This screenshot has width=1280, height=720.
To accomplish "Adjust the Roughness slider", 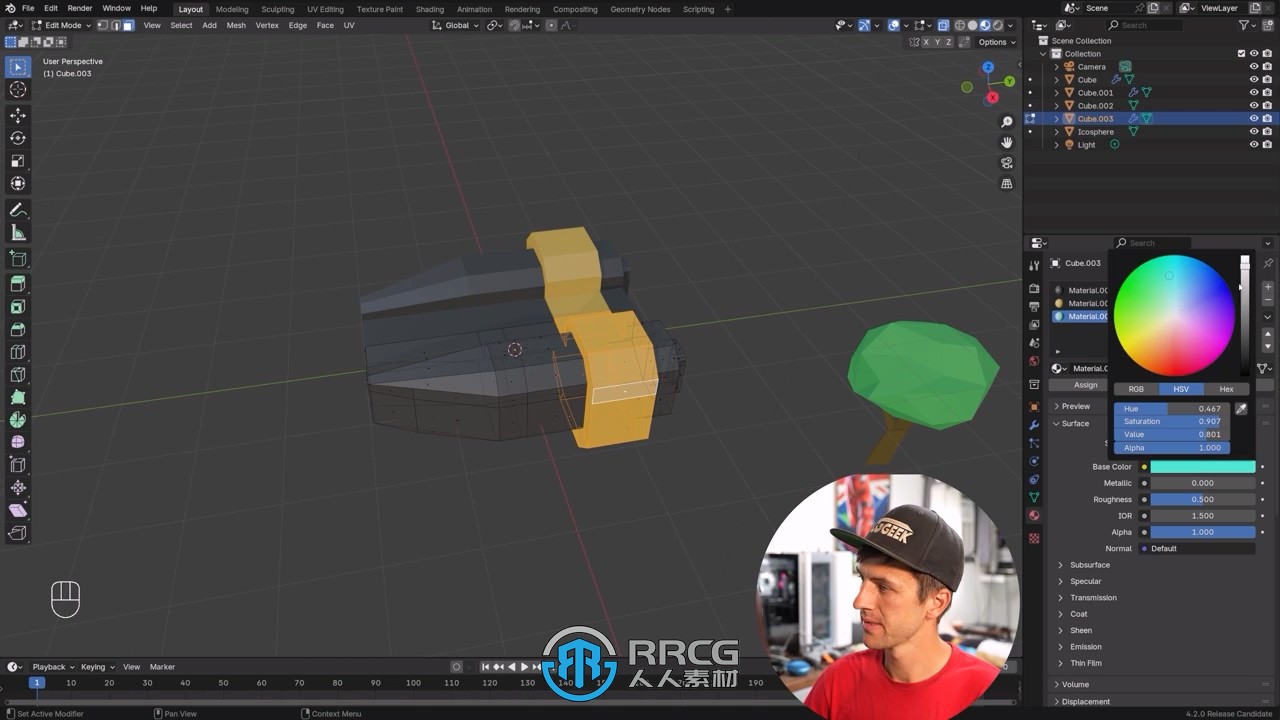I will coord(1202,500).
